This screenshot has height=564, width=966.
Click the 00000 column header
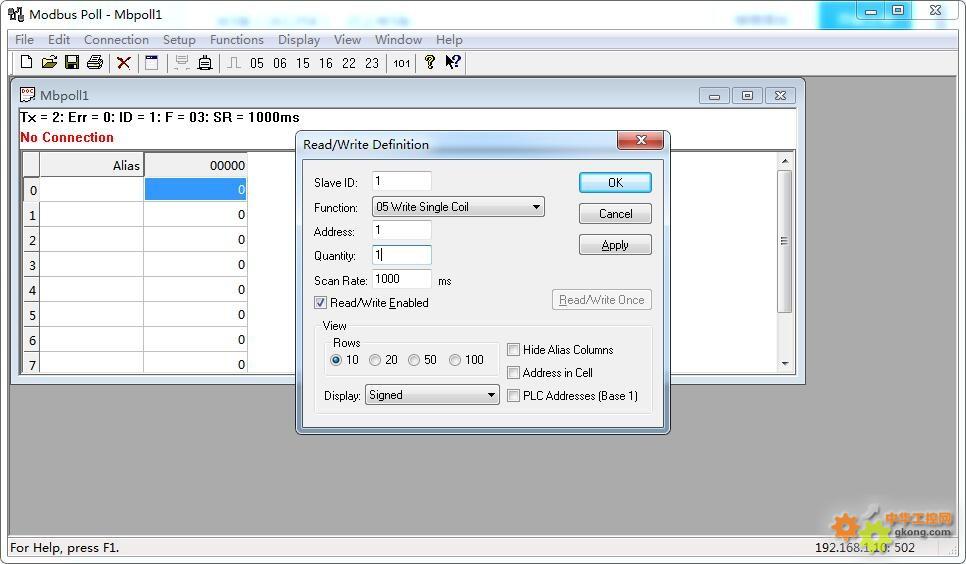195,165
